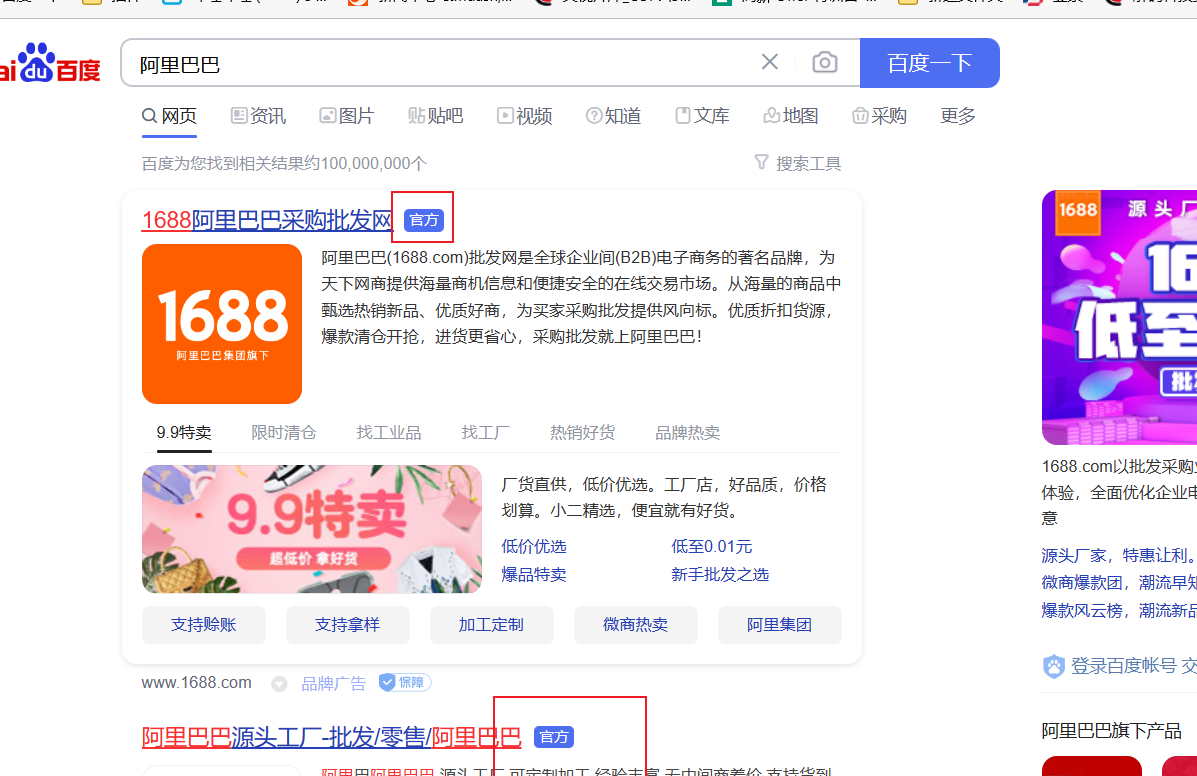Click the orange 1688 logo thumbnail
This screenshot has height=776, width=1197.
point(222,324)
